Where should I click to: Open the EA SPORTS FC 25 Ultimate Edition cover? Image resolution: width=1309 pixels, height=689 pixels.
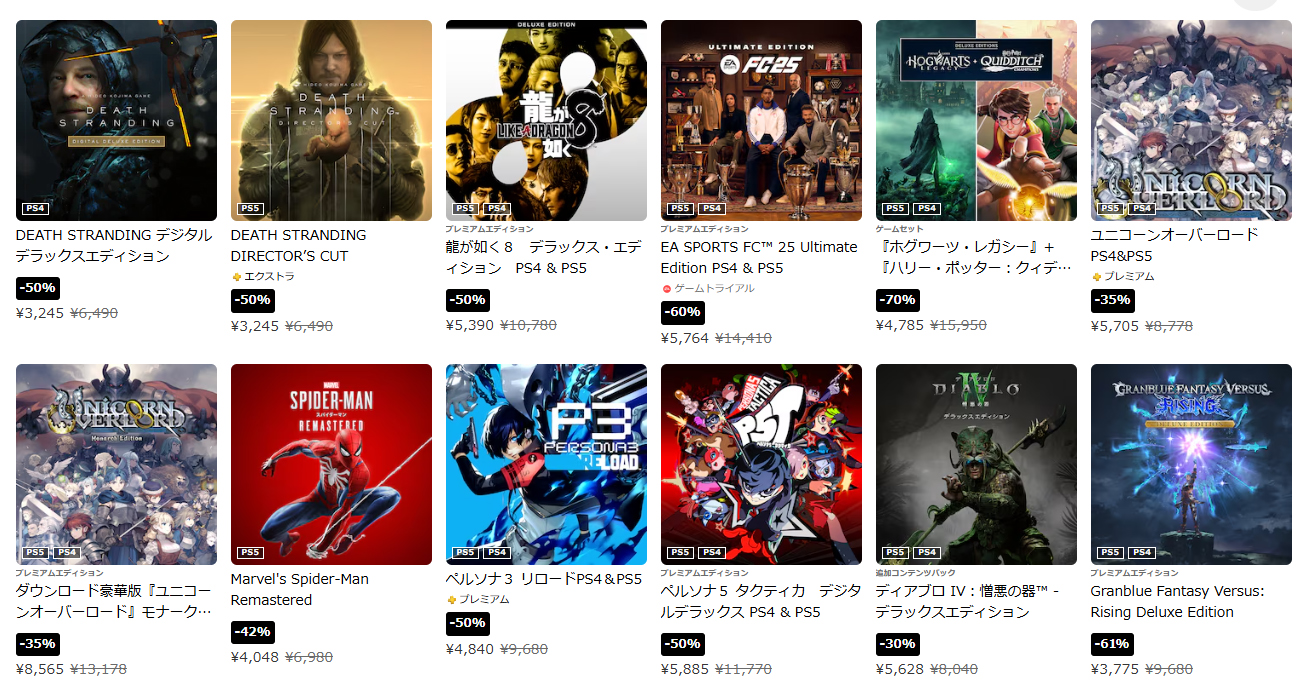(x=761, y=120)
